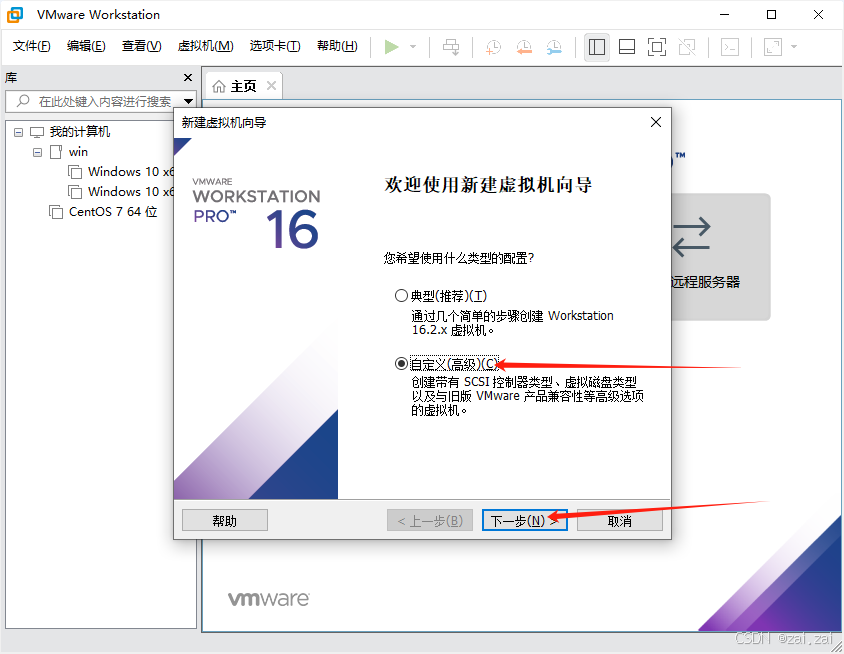The height and width of the screenshot is (654, 844).
Task: Switch to the 主页 tab
Action: tap(243, 86)
